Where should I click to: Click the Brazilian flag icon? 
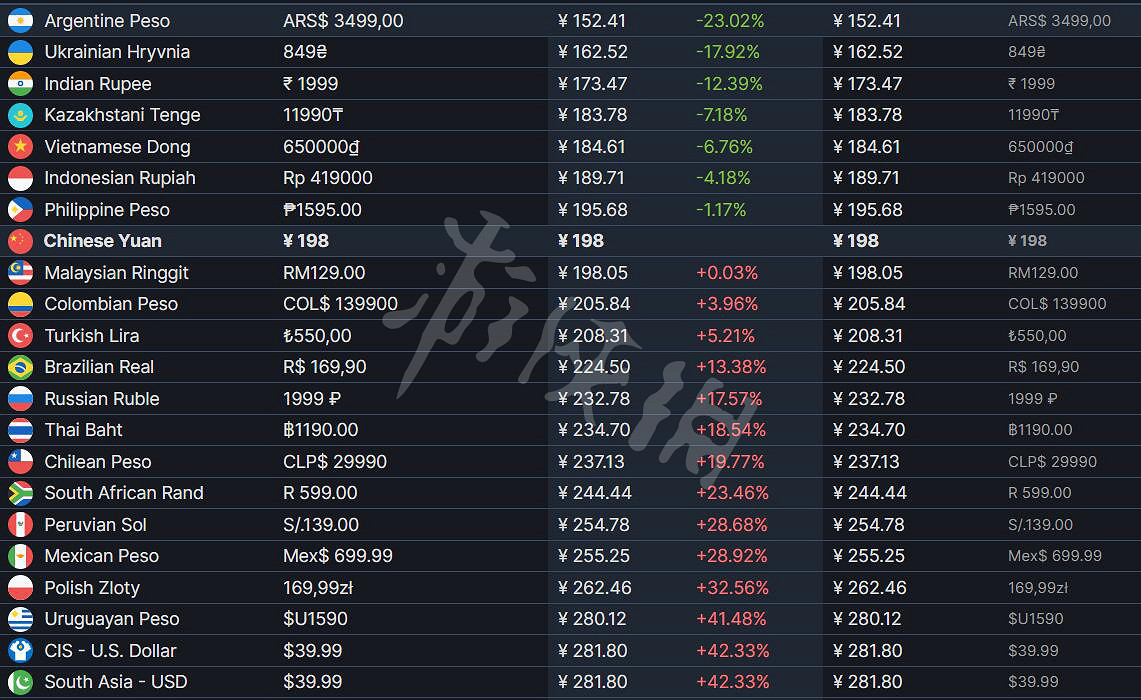(20, 367)
